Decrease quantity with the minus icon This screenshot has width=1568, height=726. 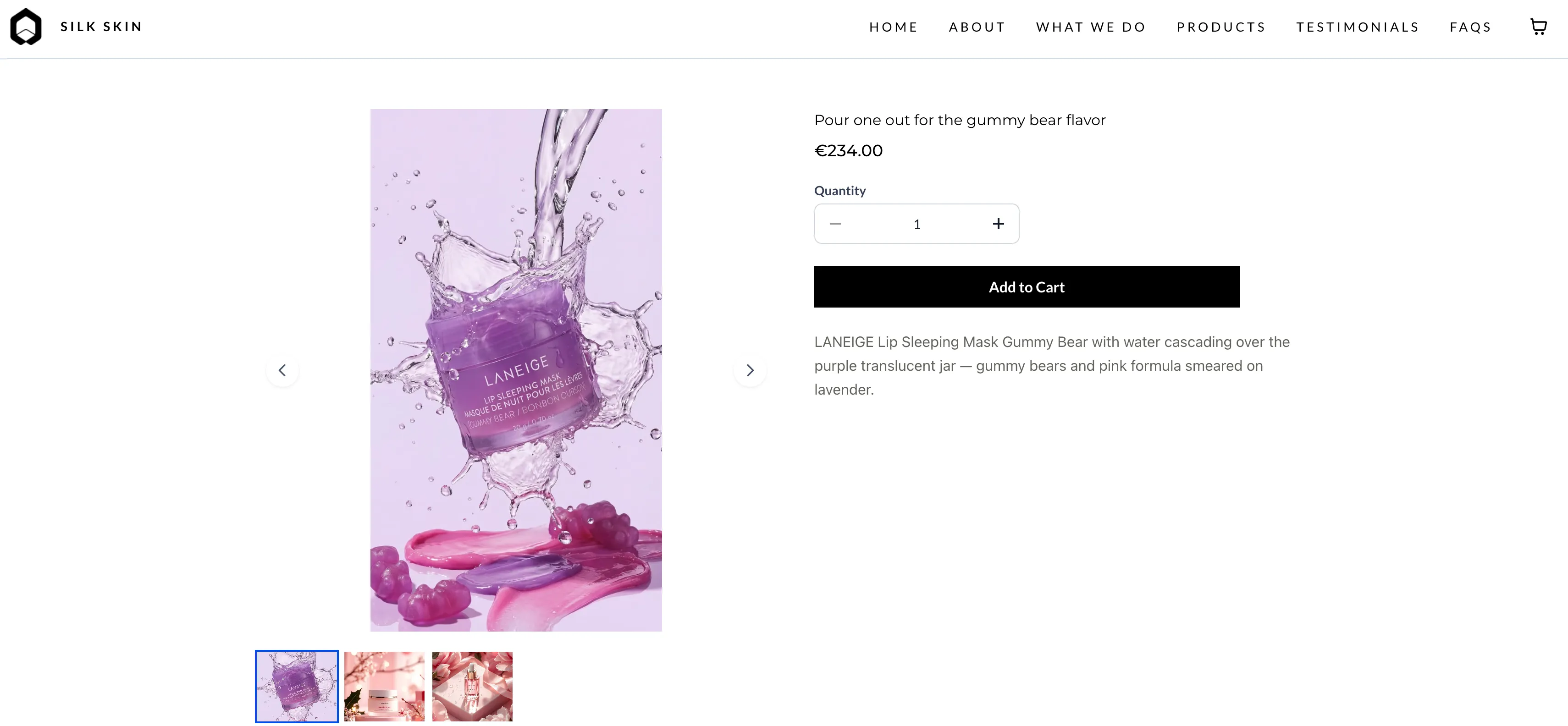tap(835, 224)
